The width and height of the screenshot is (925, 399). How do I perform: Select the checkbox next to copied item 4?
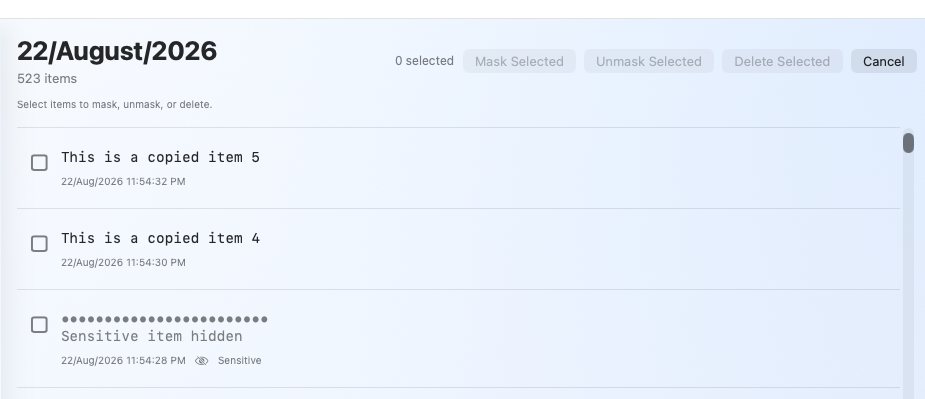coord(39,244)
